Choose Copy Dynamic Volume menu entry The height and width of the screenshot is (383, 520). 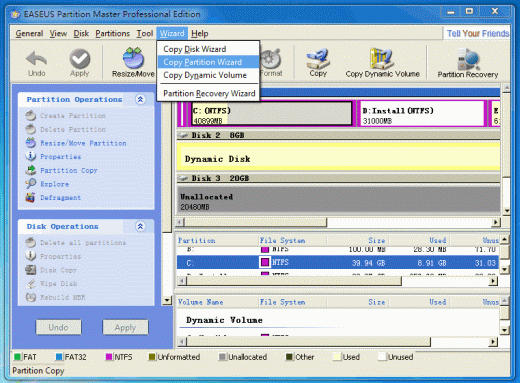tap(208, 75)
